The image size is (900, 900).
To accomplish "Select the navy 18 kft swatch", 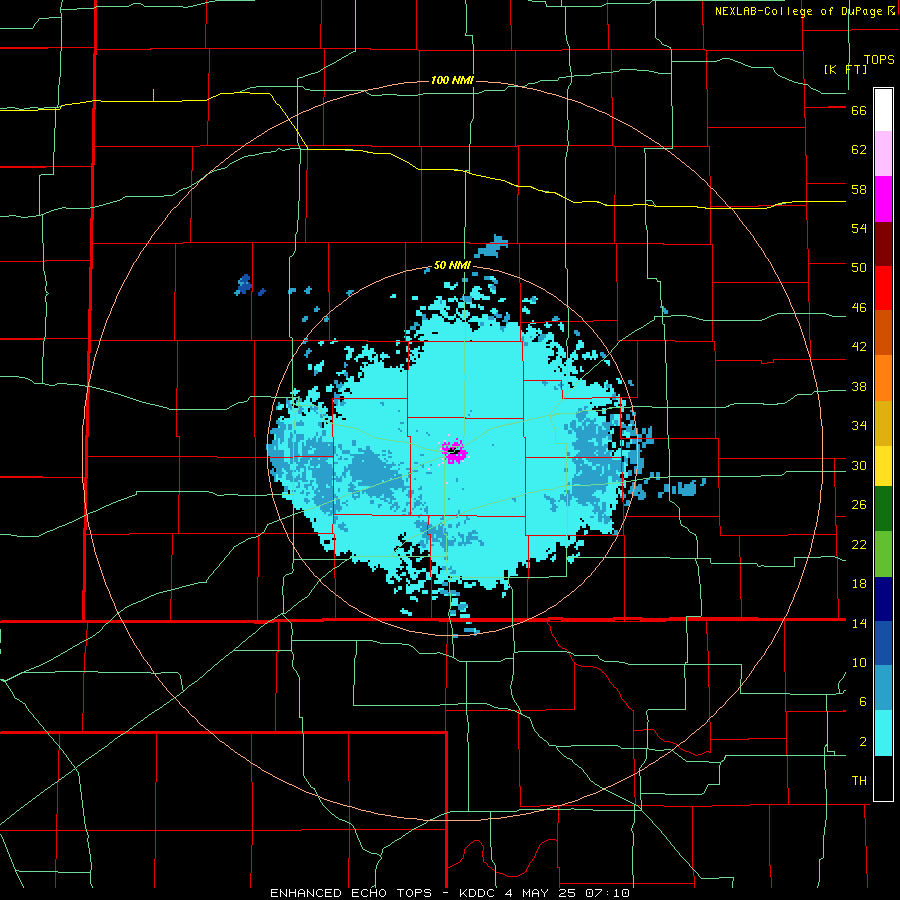I will (883, 599).
